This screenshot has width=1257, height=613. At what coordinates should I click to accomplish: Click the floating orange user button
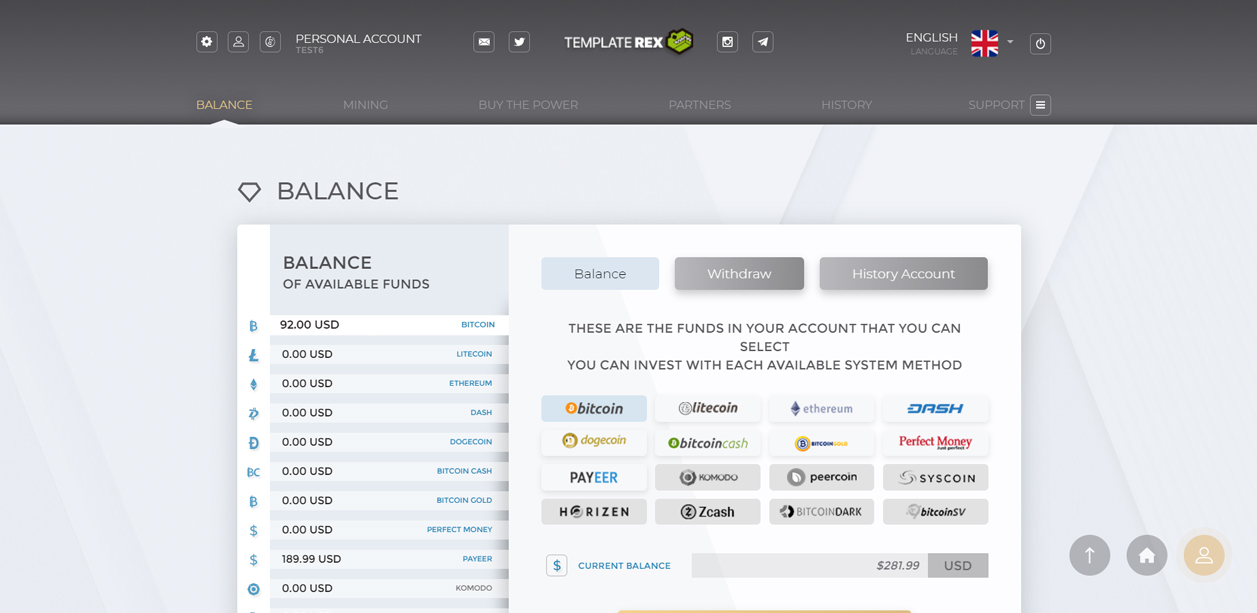1204,555
